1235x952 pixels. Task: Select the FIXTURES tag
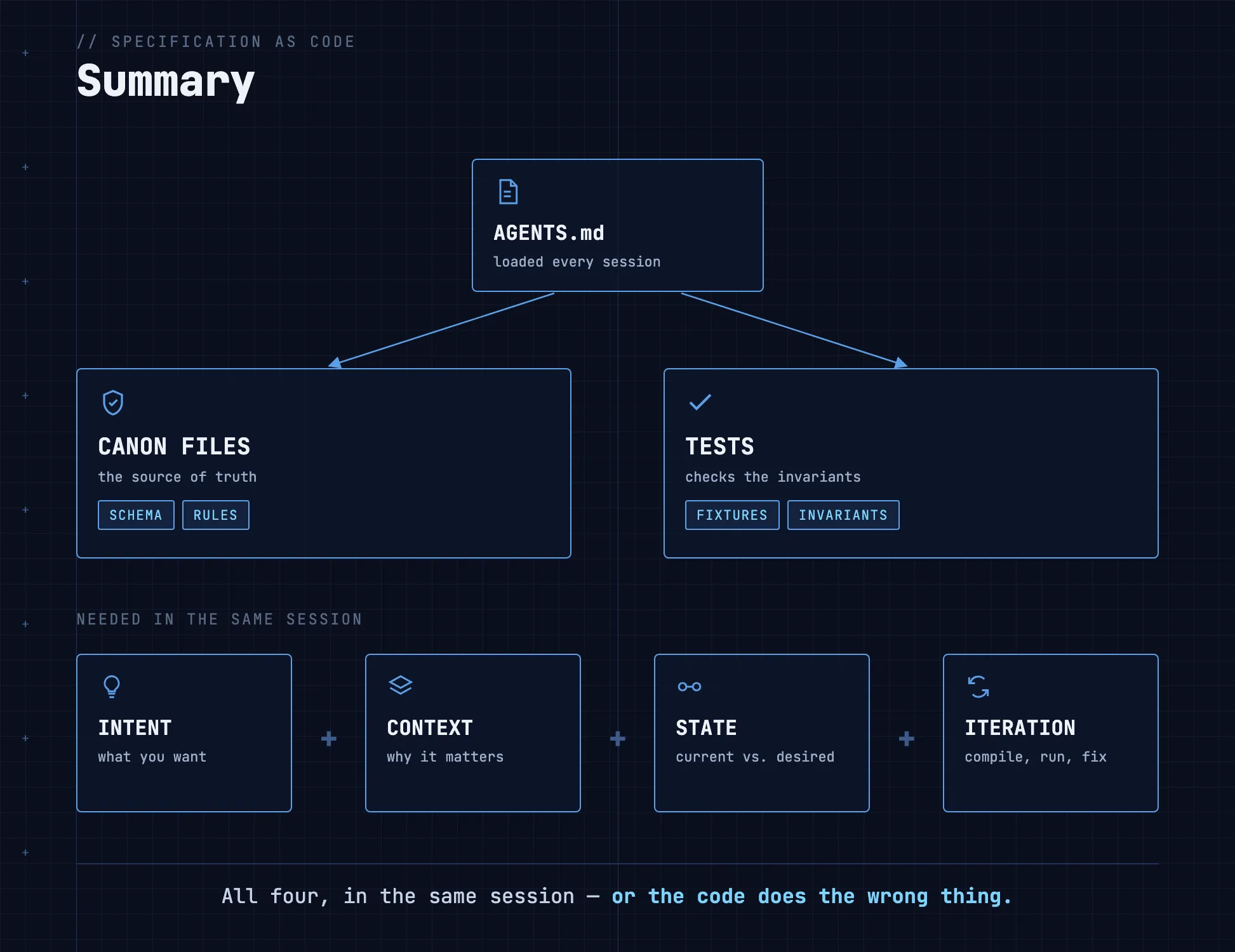(732, 515)
